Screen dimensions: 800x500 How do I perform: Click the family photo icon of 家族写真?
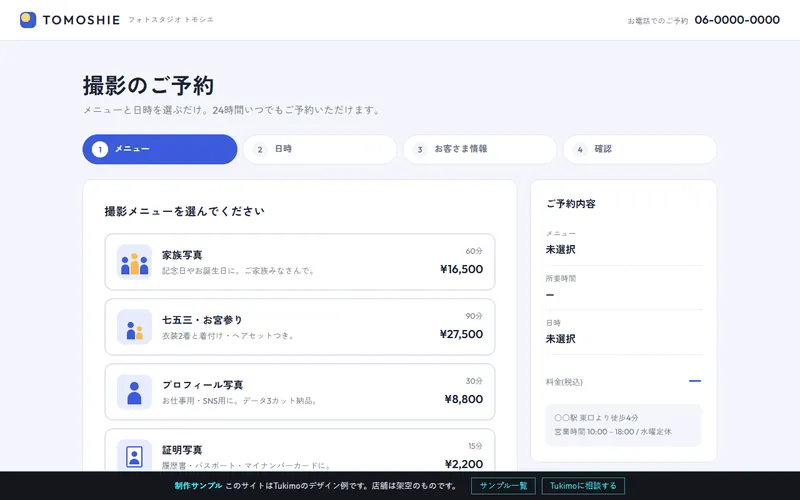click(134, 262)
